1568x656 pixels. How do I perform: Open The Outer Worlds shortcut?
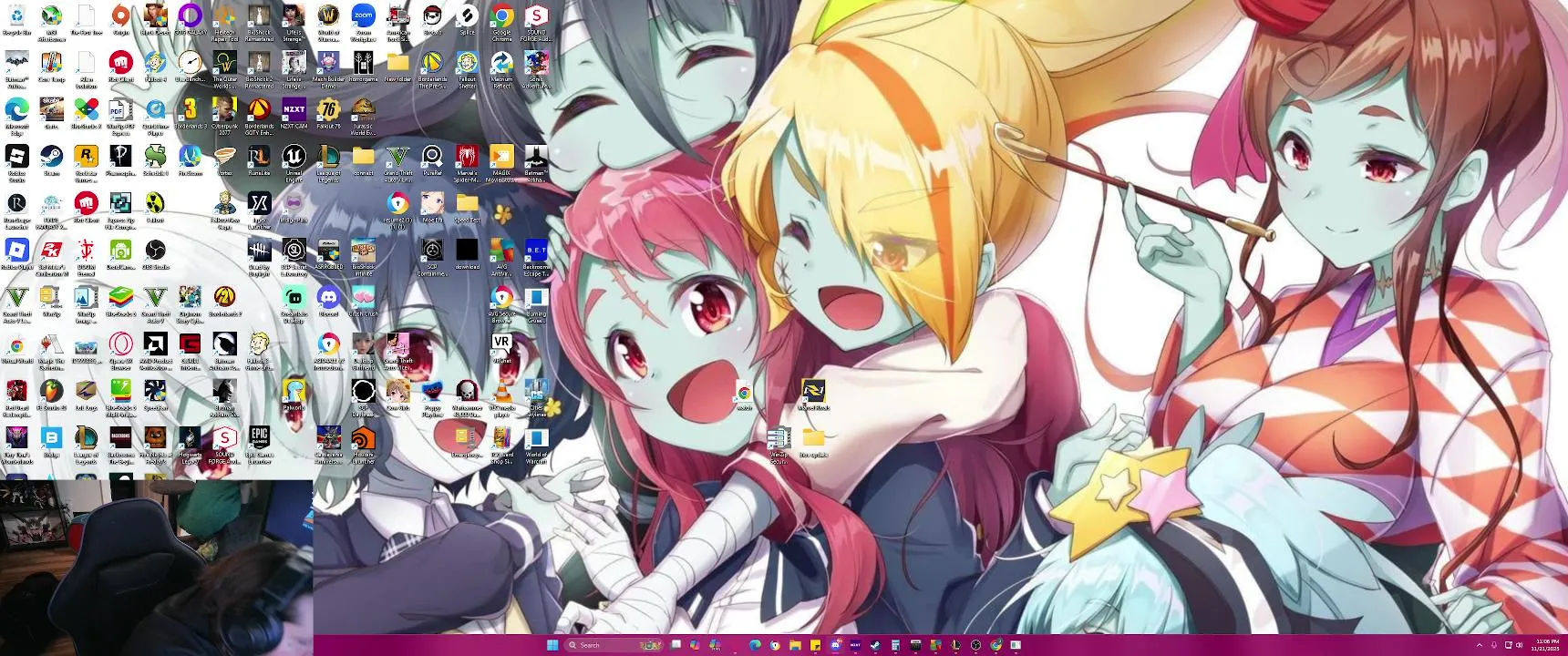click(224, 68)
